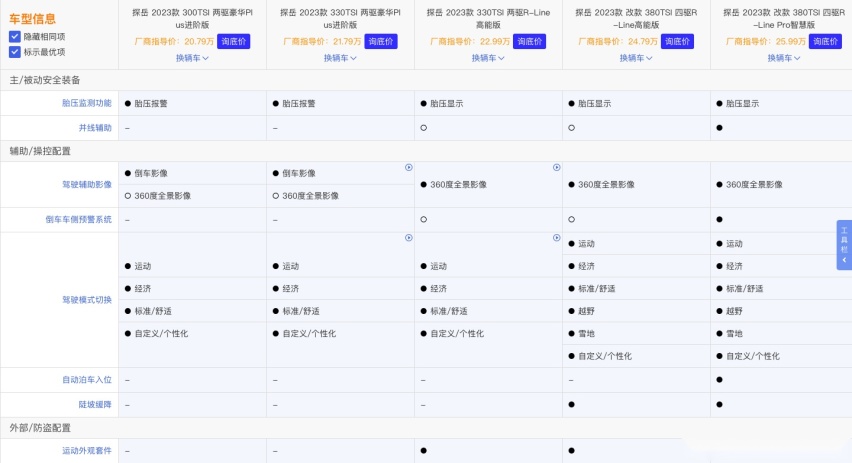
Task: Click 标准/舒适 in 330TSI R-Line column
Action: coord(448,311)
